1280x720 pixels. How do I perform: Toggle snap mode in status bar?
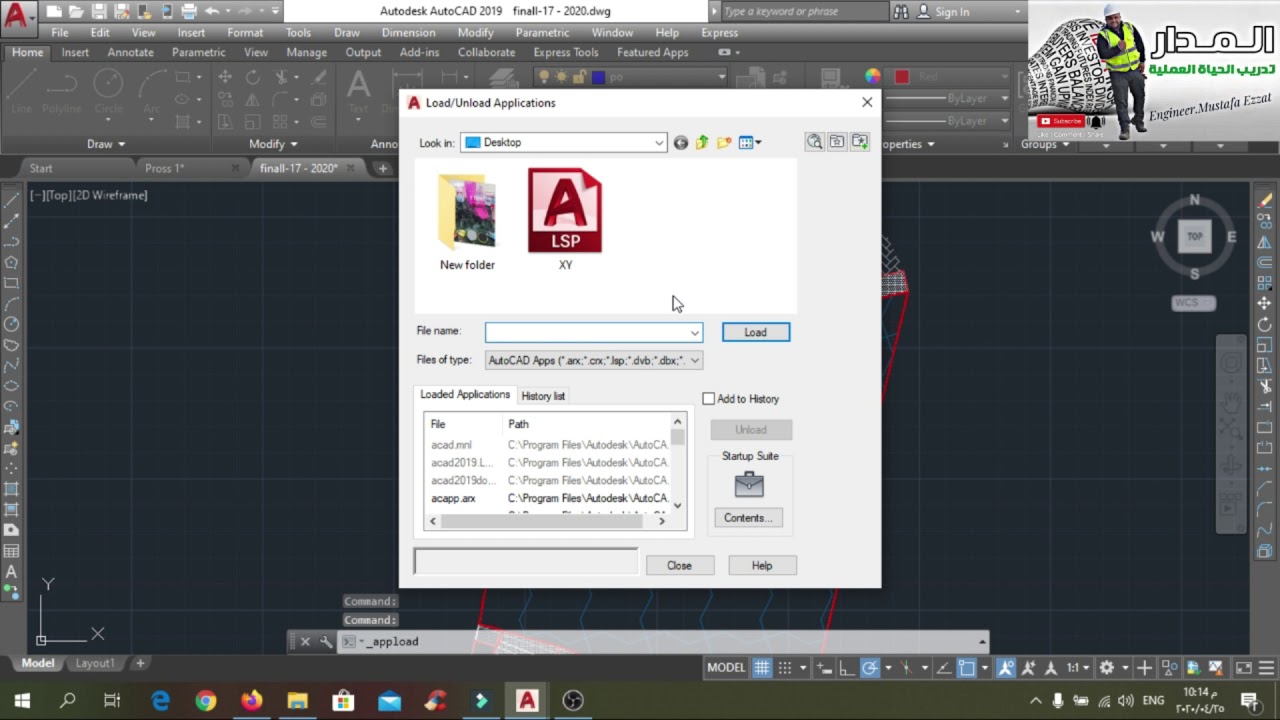pyautogui.click(x=785, y=668)
